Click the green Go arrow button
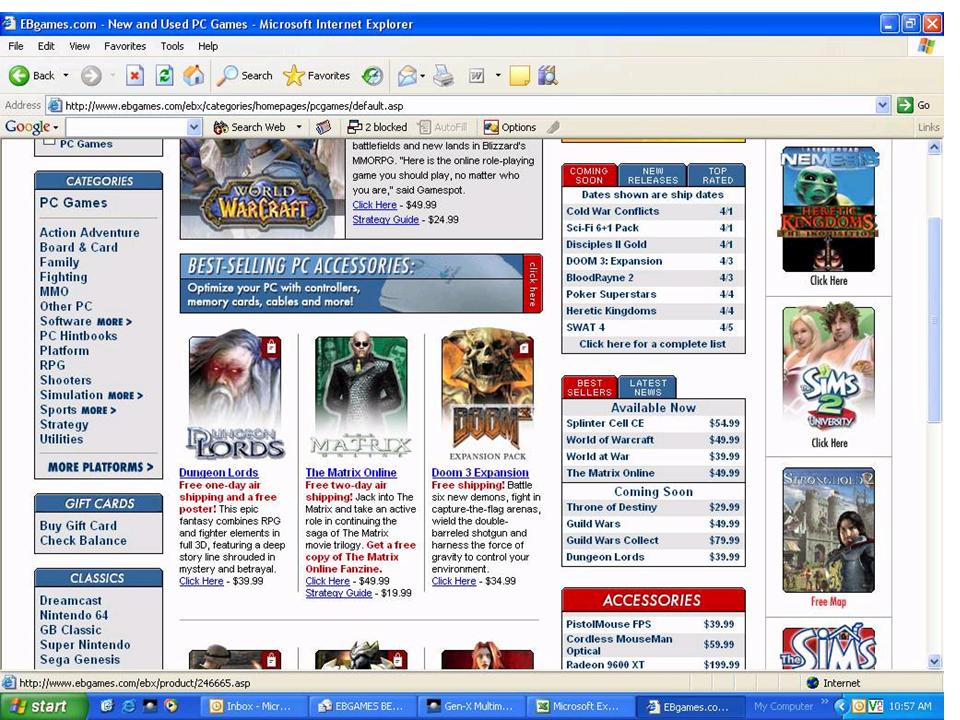This screenshot has width=960, height=720. (905, 105)
